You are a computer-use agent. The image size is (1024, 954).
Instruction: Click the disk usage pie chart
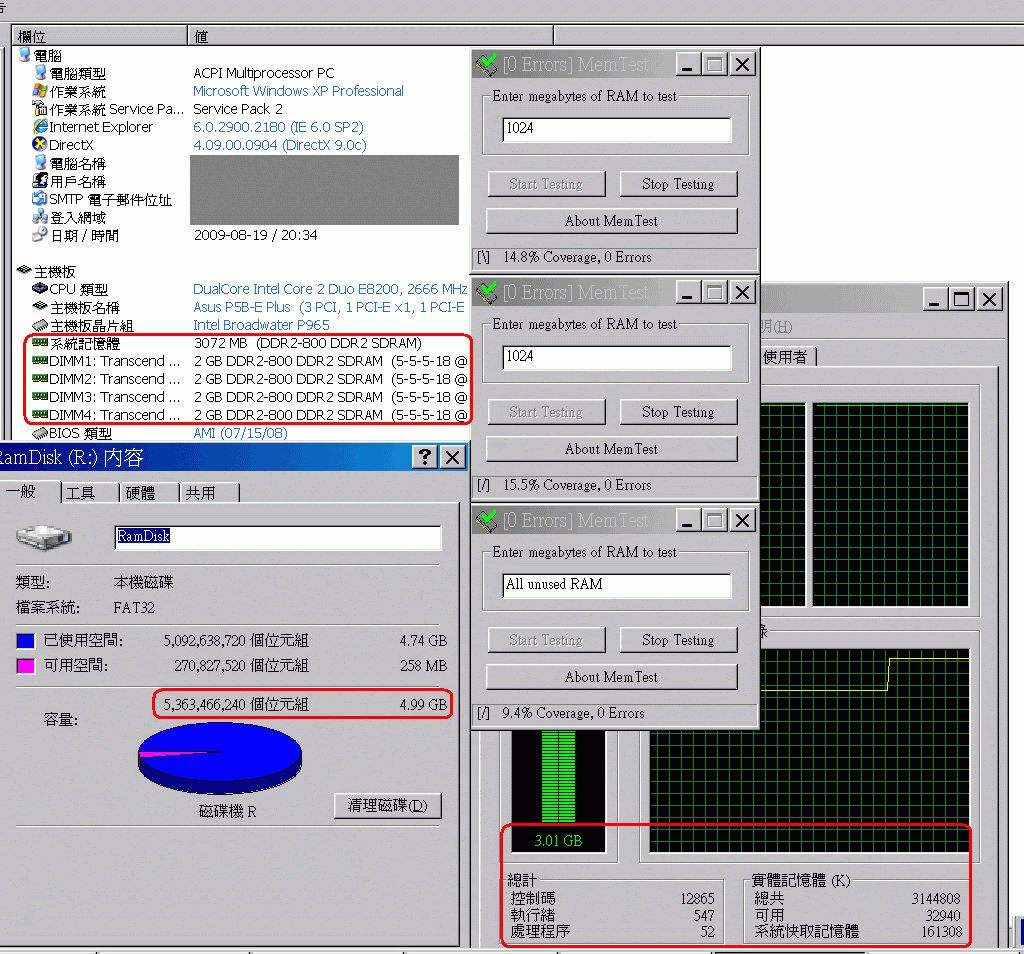coord(220,757)
